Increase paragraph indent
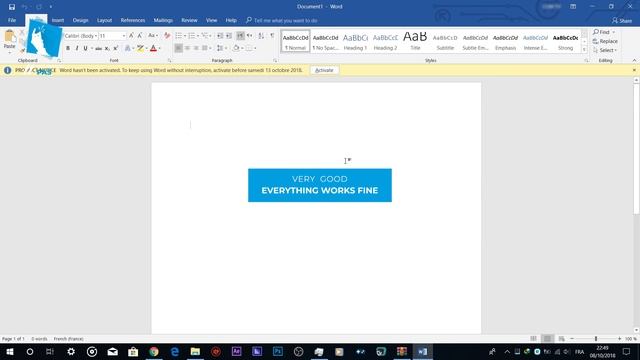 point(229,36)
